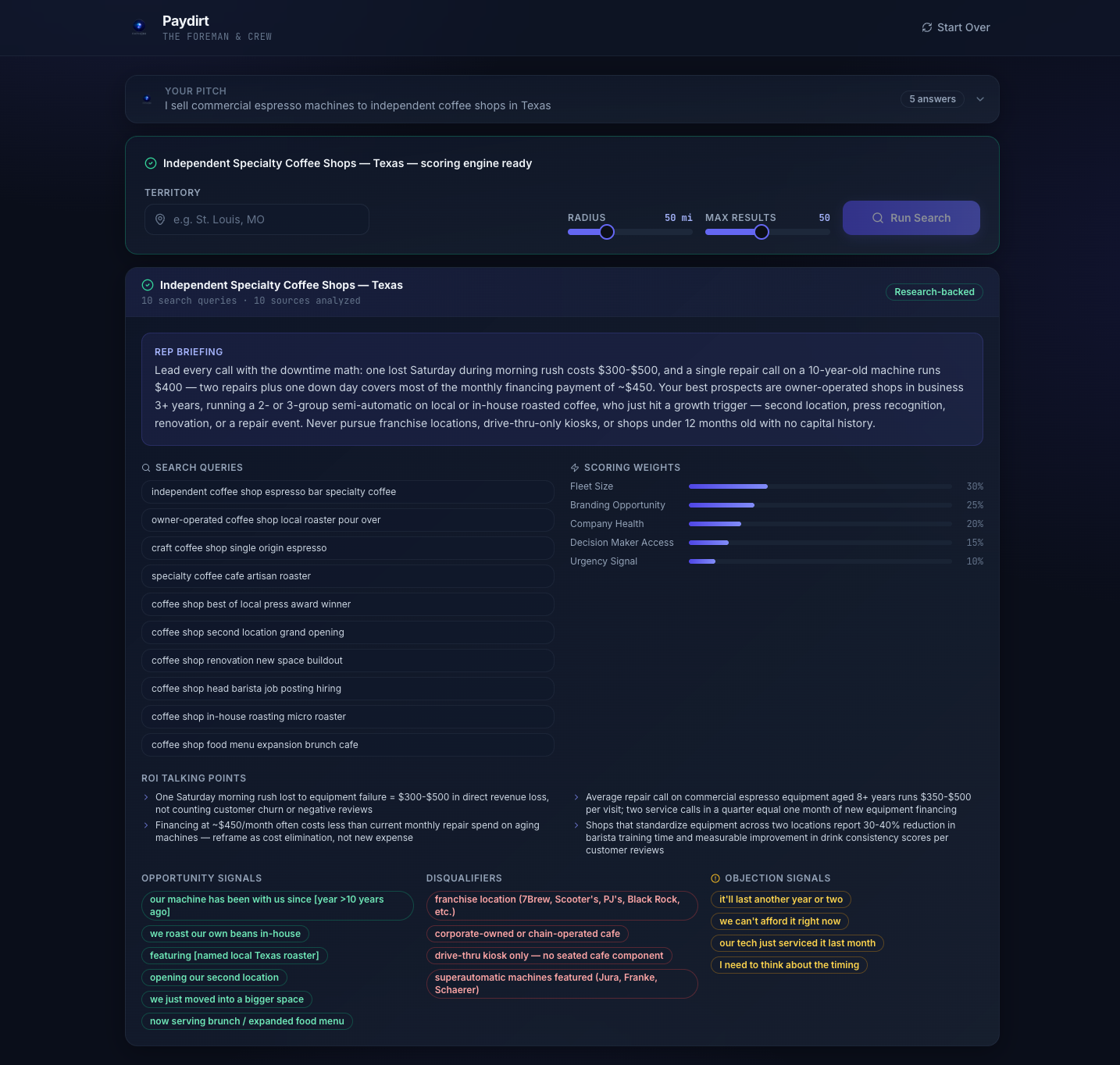Click the lightning icon beside Scoring Weights
Screen dimensions: 1120x1065
click(x=575, y=468)
